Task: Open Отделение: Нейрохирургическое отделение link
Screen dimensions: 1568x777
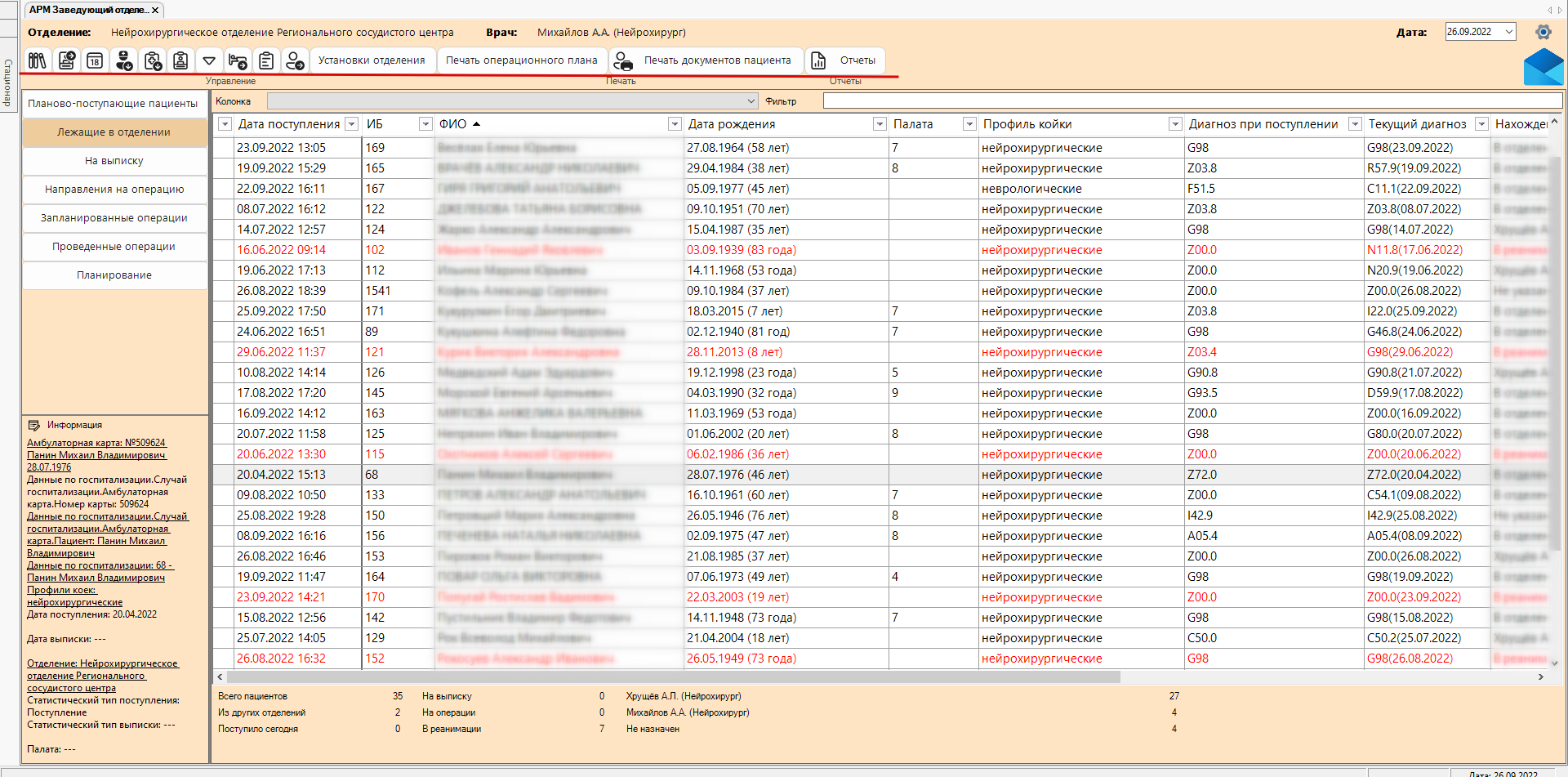Action: coord(102,676)
